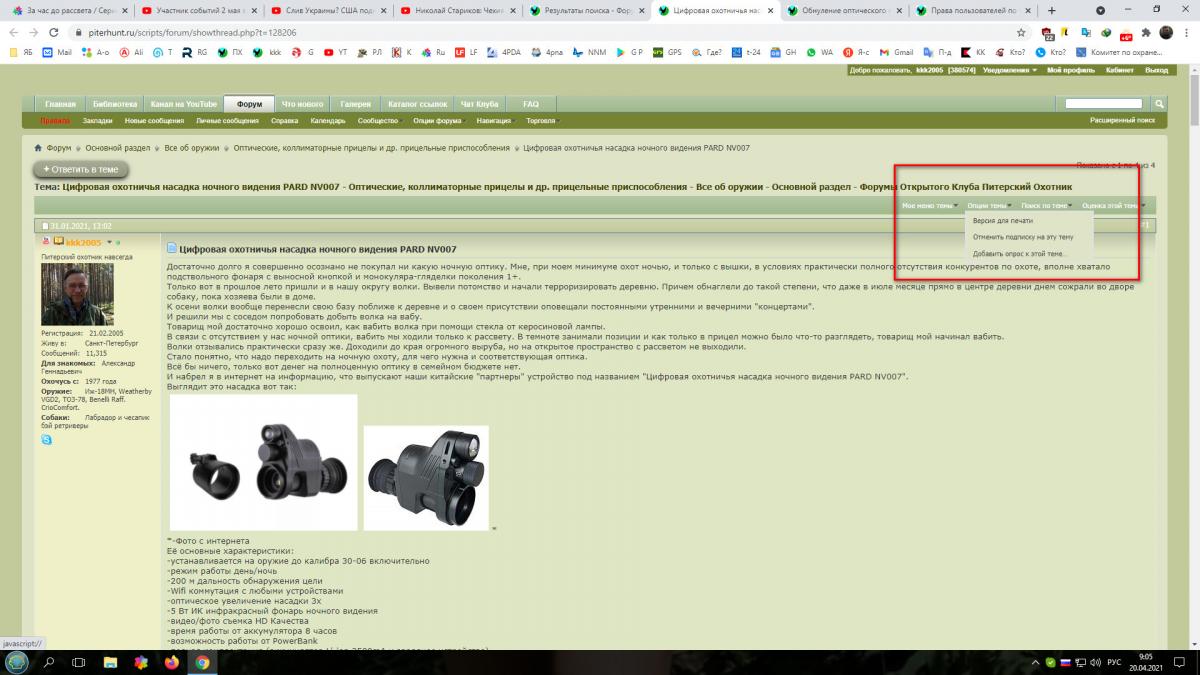Screen dimensions: 1200x675
Task: Click kkk2005's avatar photo
Action: [x=77, y=294]
